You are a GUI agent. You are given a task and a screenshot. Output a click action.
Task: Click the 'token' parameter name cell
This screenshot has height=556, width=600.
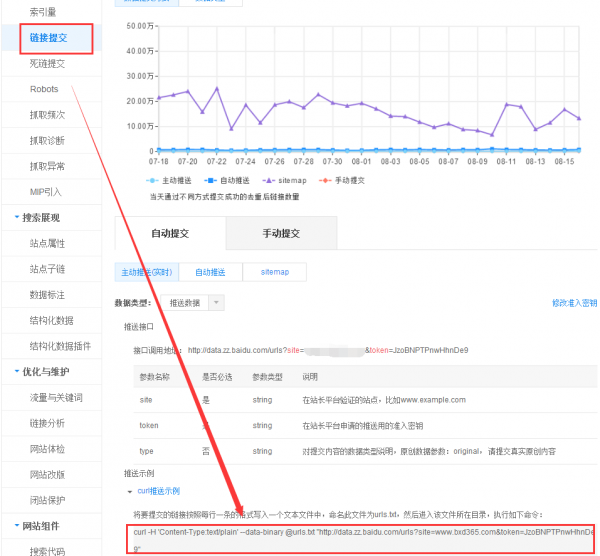[149, 426]
